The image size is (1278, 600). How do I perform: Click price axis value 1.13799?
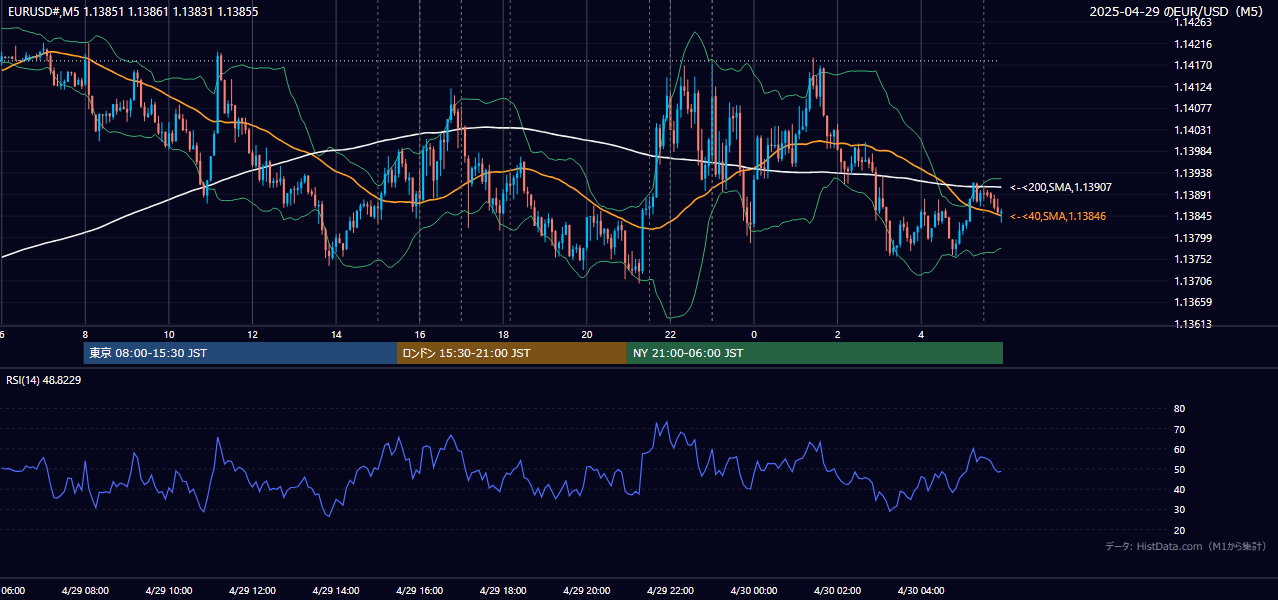click(x=1192, y=238)
